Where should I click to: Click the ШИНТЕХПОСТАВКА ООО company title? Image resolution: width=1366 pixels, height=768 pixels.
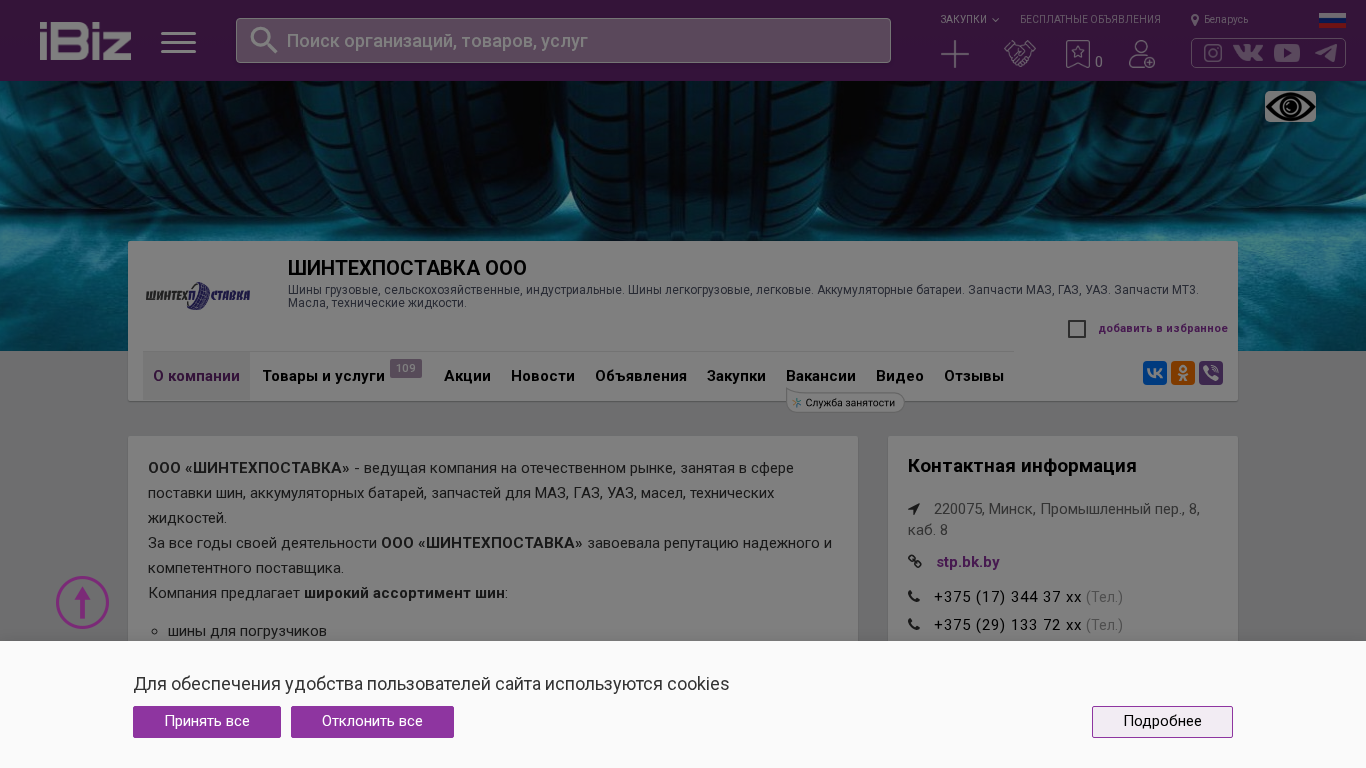point(407,268)
